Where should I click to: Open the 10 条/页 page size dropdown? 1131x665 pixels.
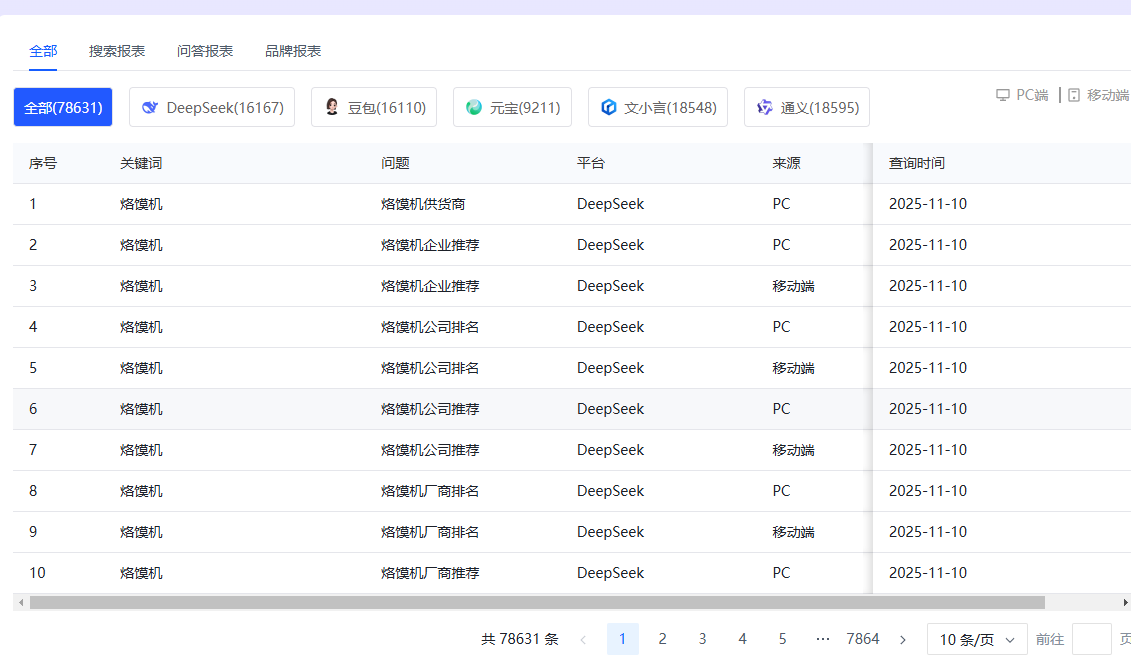click(977, 638)
